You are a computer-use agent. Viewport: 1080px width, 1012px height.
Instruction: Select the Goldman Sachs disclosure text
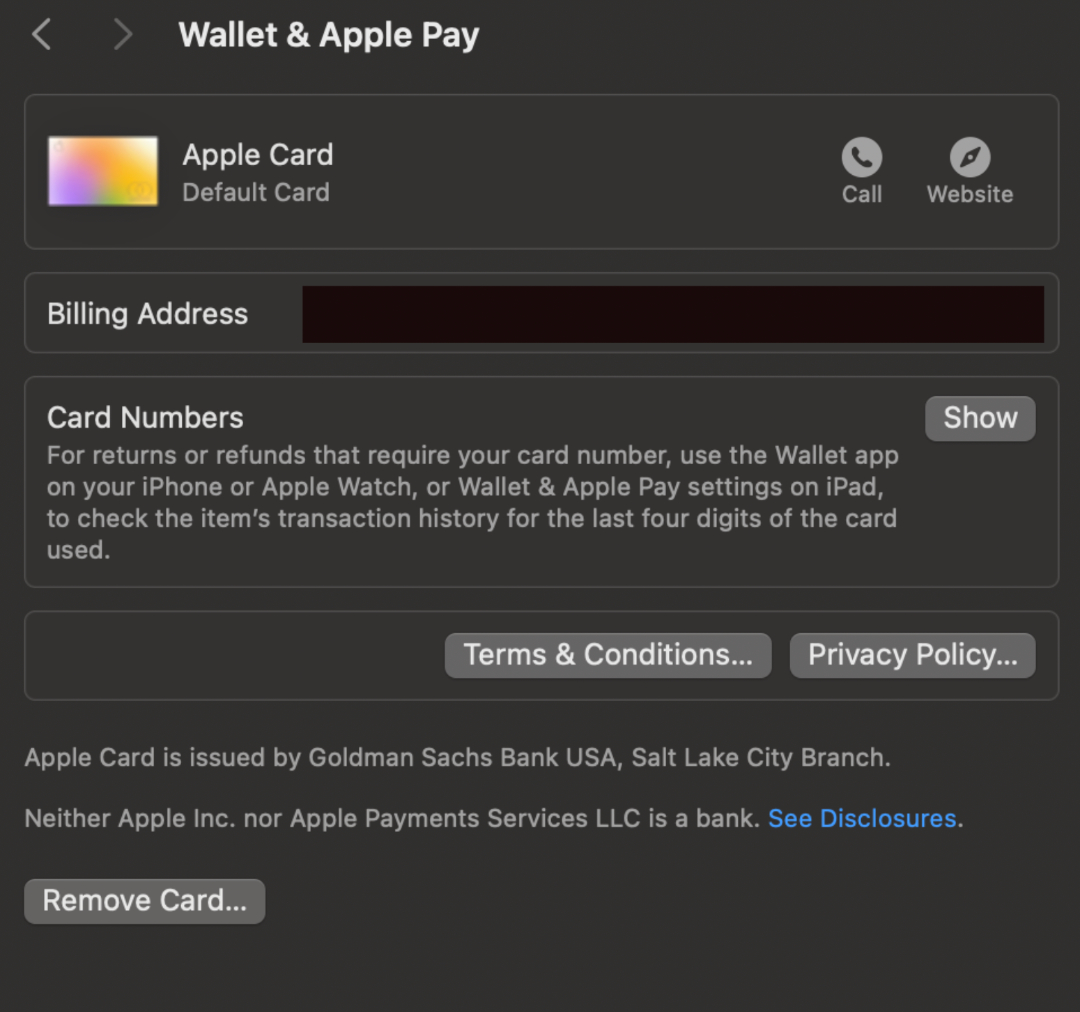458,757
